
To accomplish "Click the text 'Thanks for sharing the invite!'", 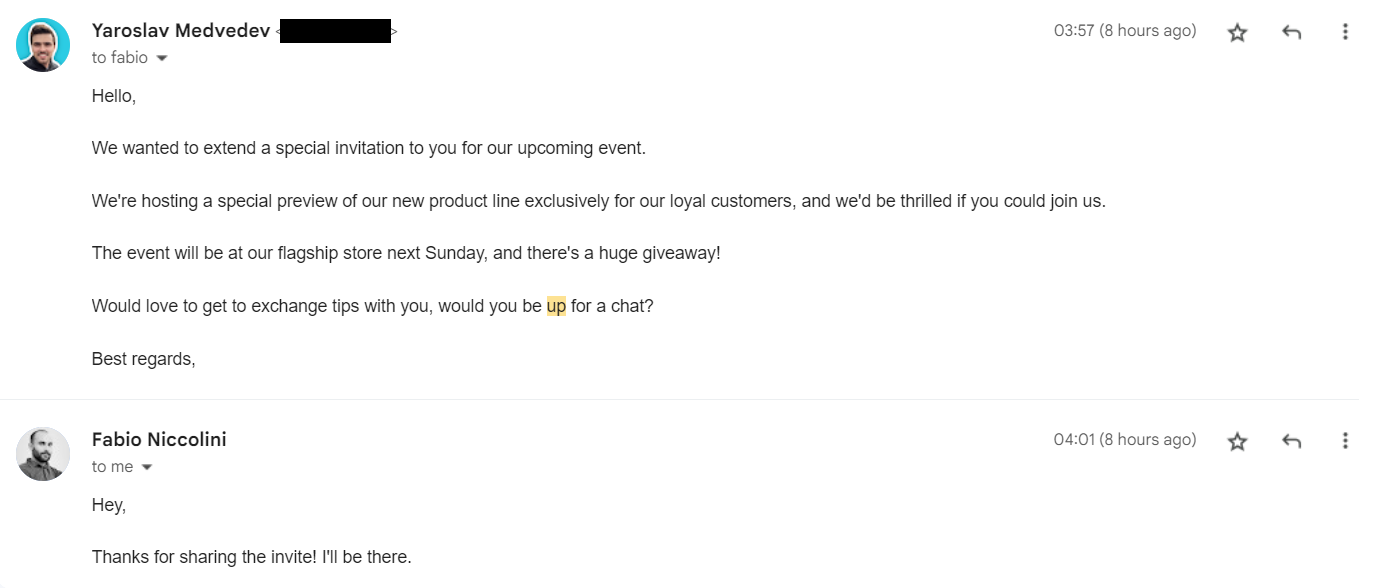I will 204,557.
